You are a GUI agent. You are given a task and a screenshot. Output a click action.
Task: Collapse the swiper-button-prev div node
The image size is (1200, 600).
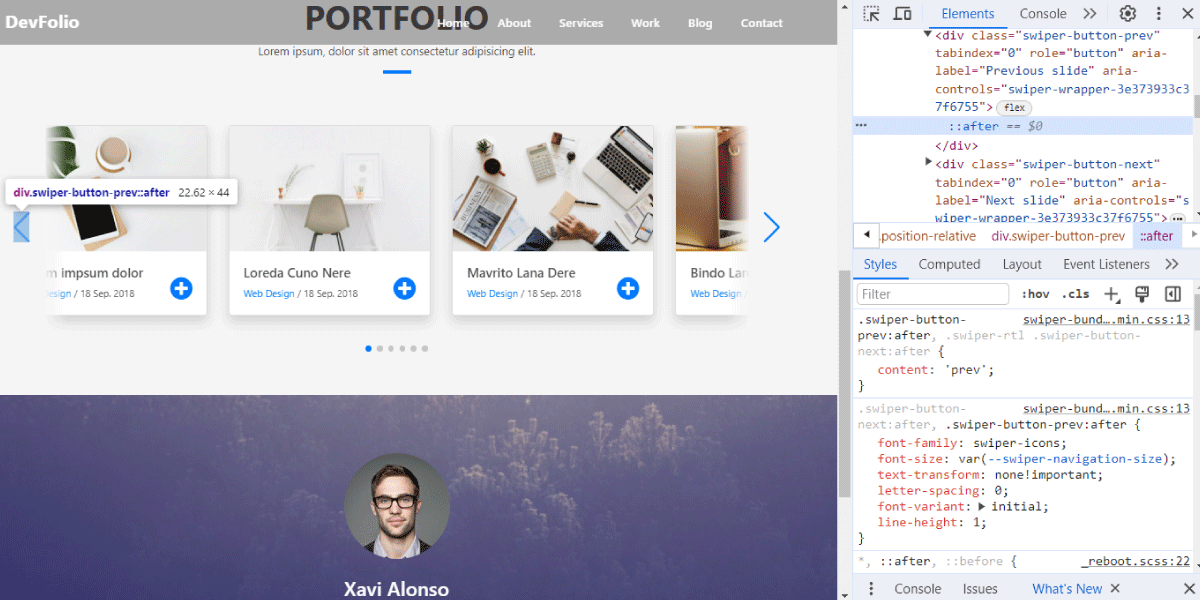click(928, 34)
